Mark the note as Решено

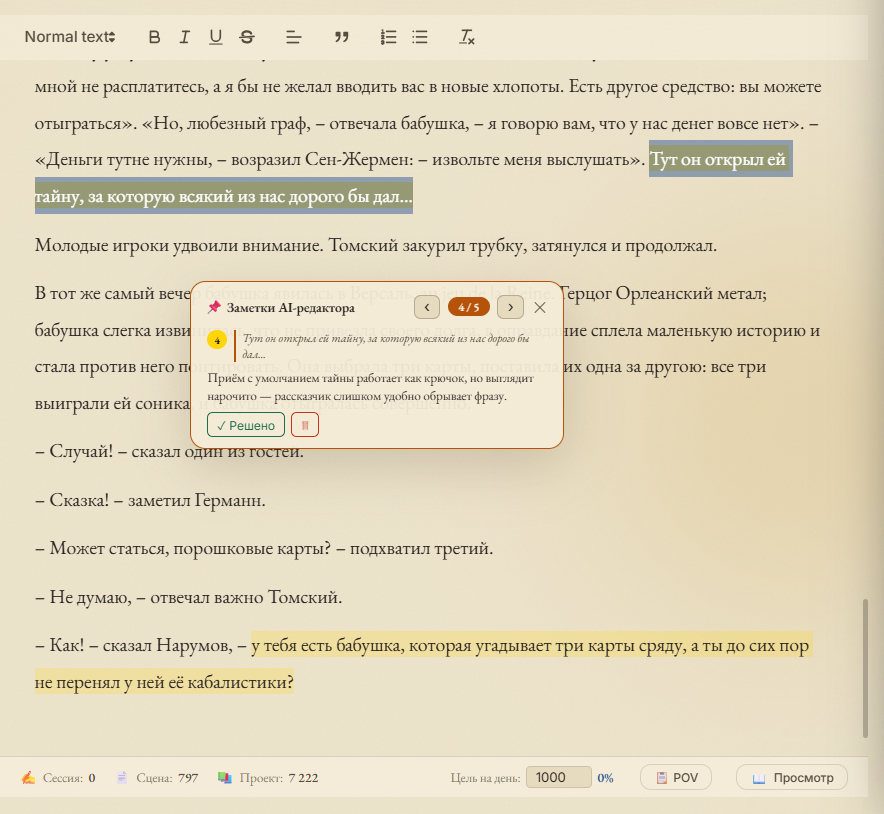246,425
